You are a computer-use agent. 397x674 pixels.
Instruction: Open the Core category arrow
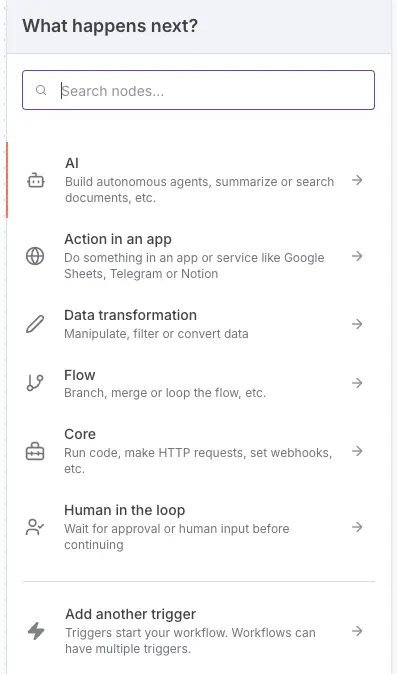[x=357, y=451]
